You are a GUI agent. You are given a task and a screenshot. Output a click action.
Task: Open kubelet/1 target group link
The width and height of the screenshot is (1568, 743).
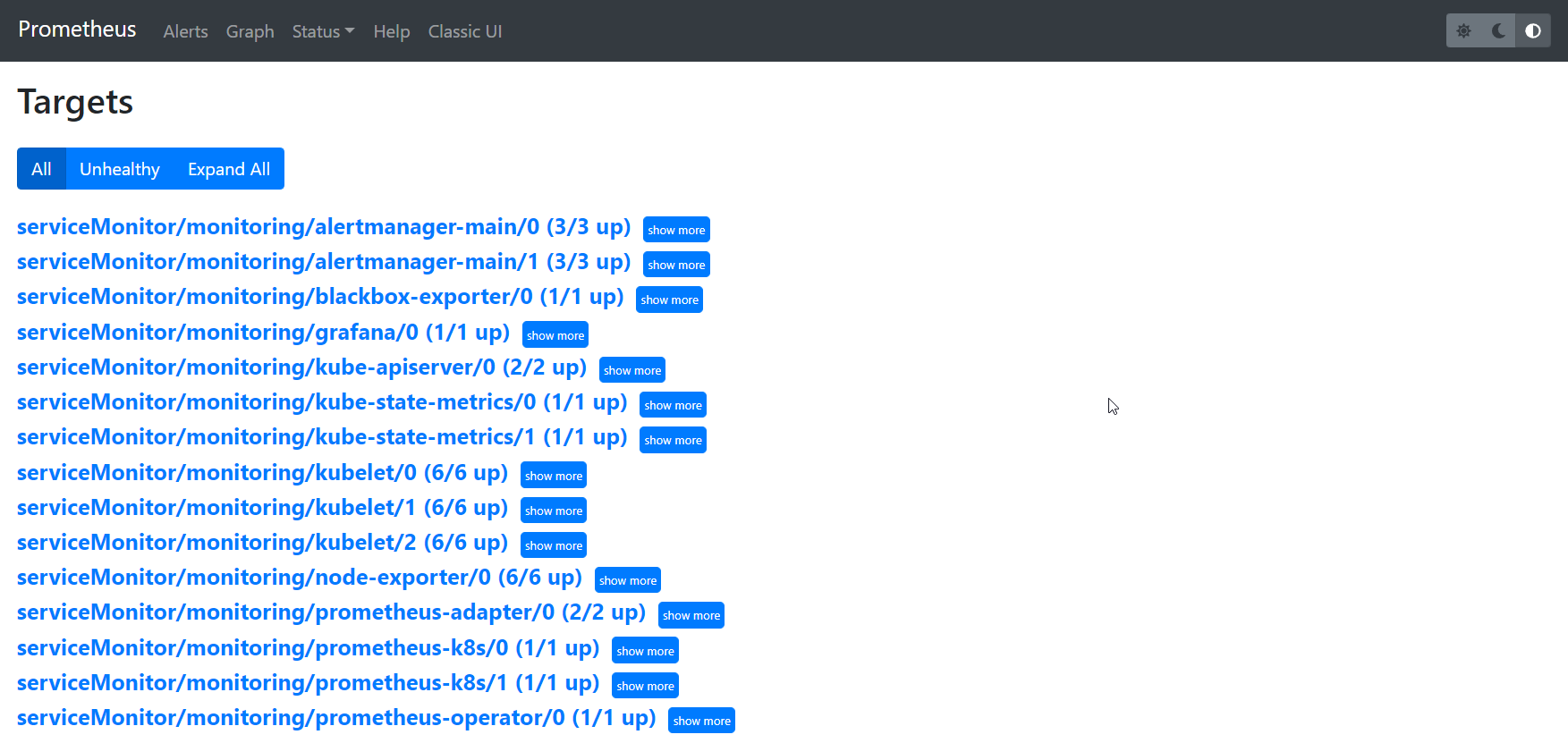[x=263, y=508]
